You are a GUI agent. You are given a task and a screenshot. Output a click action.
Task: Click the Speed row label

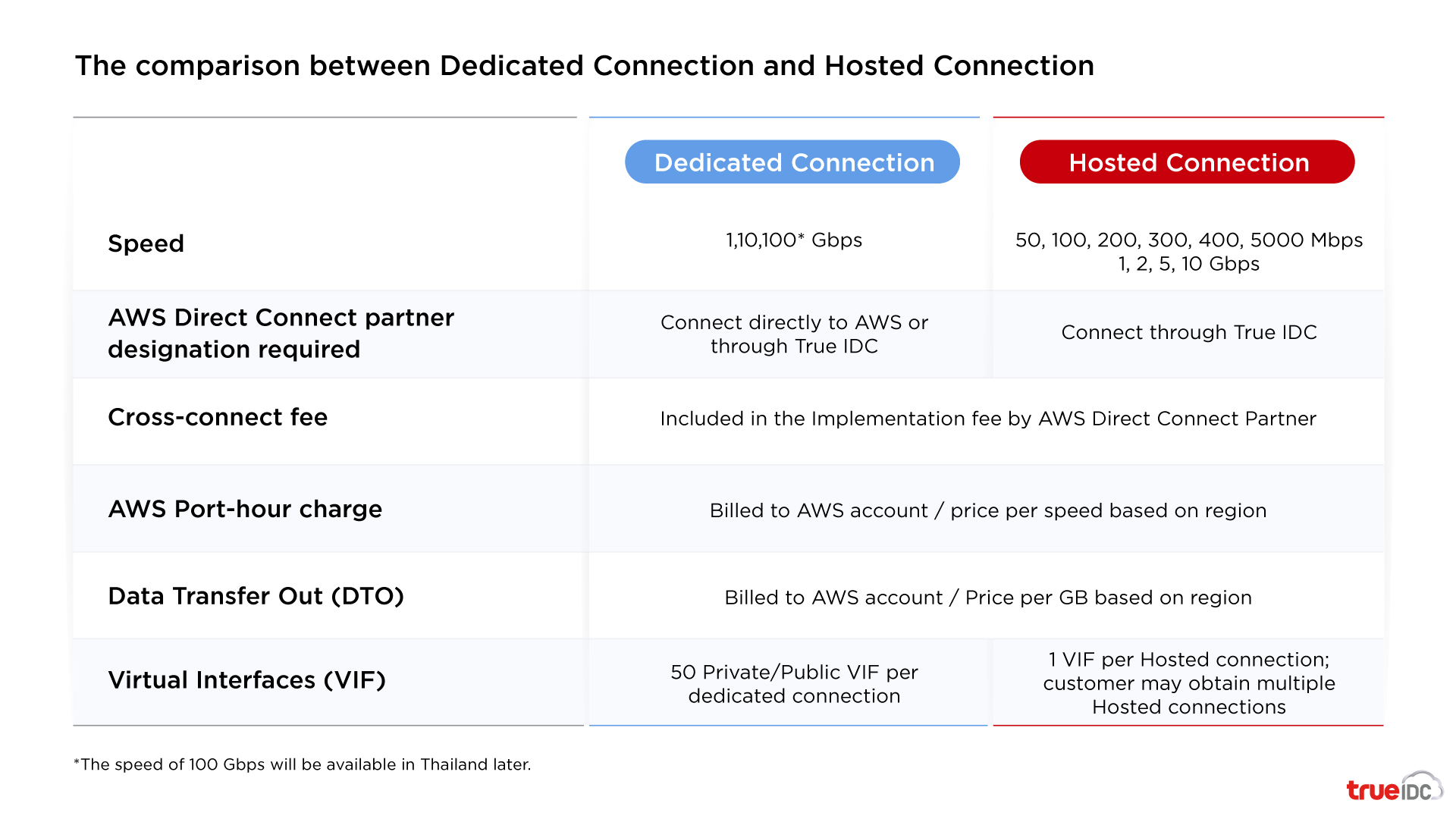[x=146, y=243]
